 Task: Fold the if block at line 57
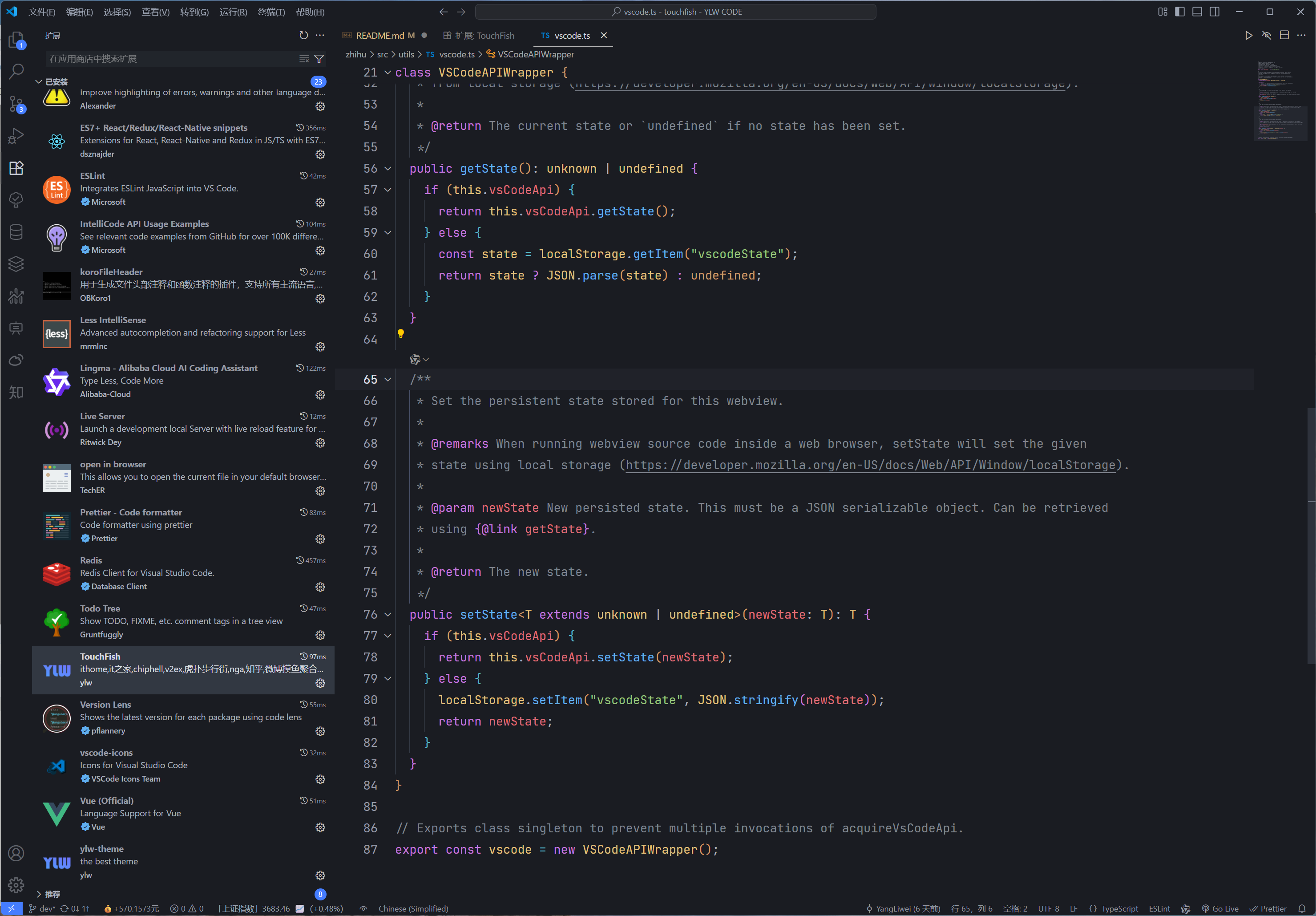click(x=388, y=190)
